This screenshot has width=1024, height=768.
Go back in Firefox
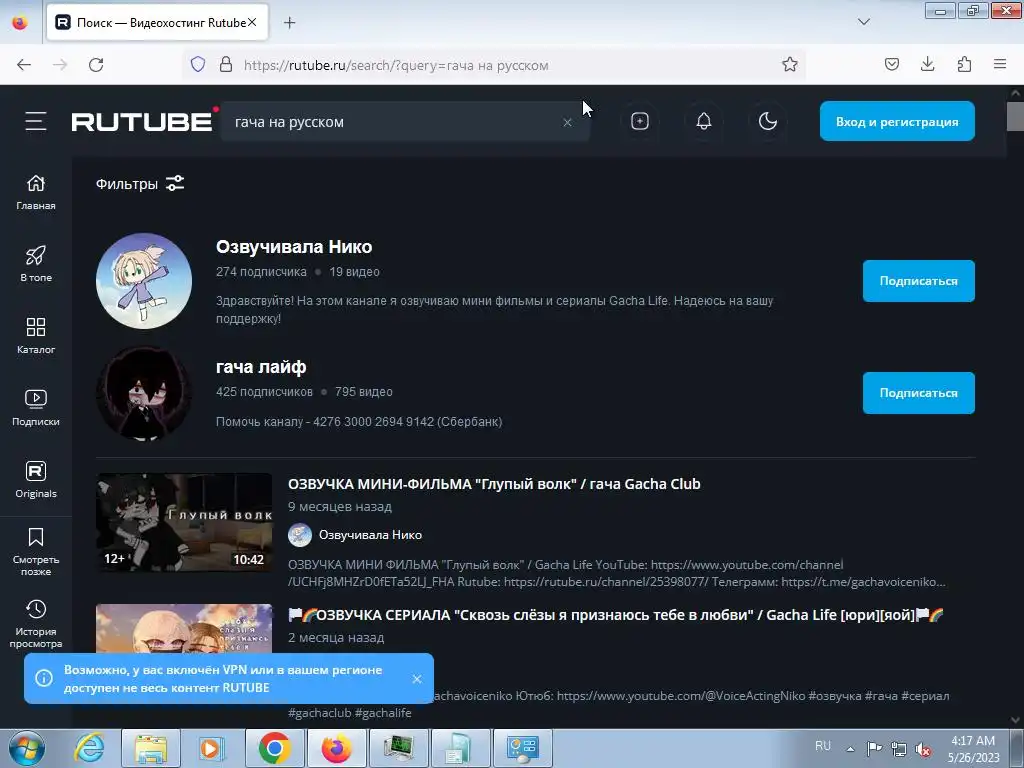pos(24,65)
